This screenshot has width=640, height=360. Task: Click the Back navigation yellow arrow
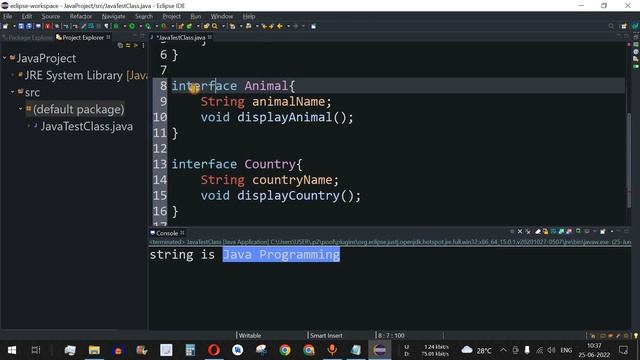point(280,26)
